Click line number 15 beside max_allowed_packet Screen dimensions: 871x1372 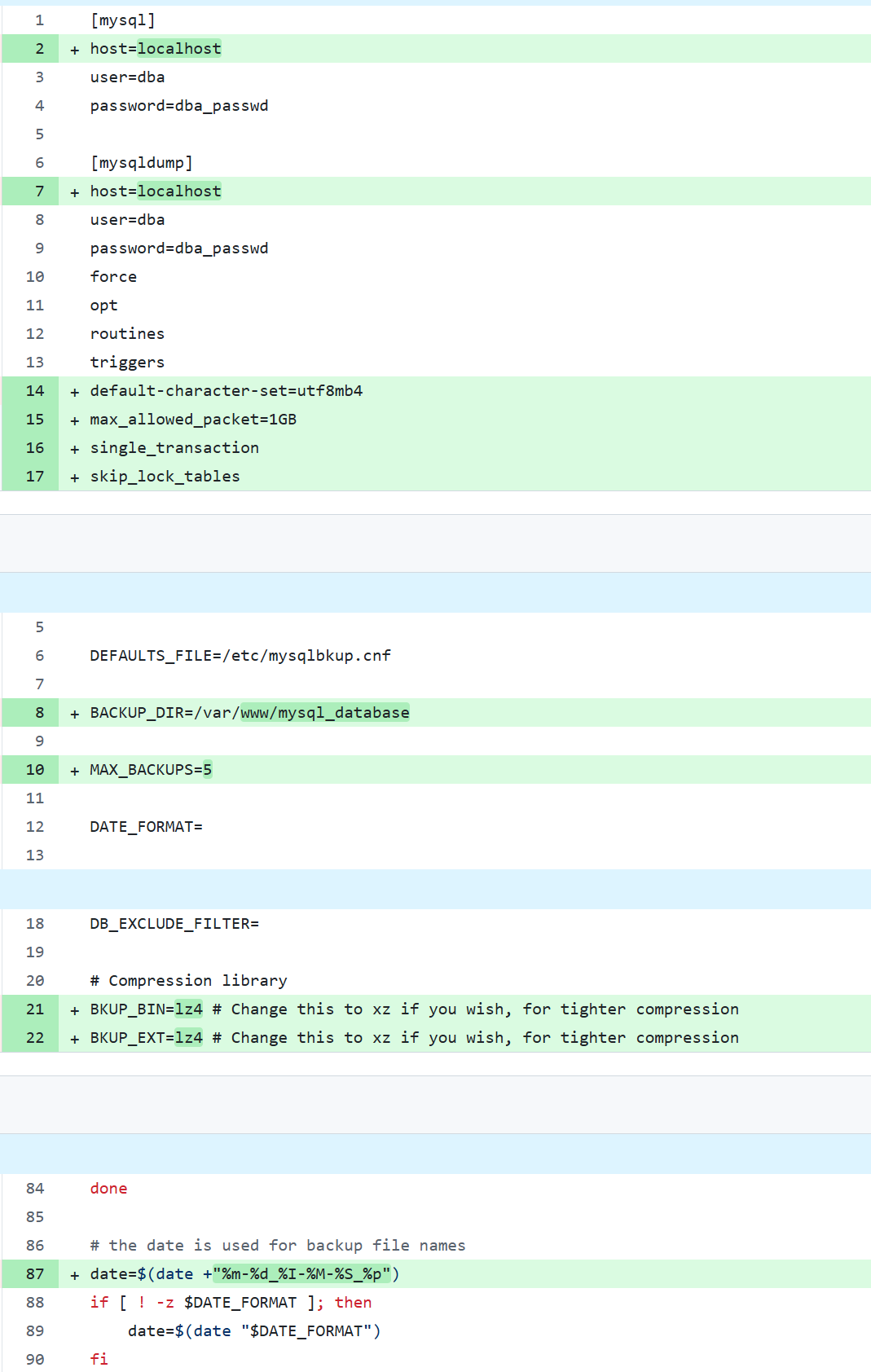point(35,420)
